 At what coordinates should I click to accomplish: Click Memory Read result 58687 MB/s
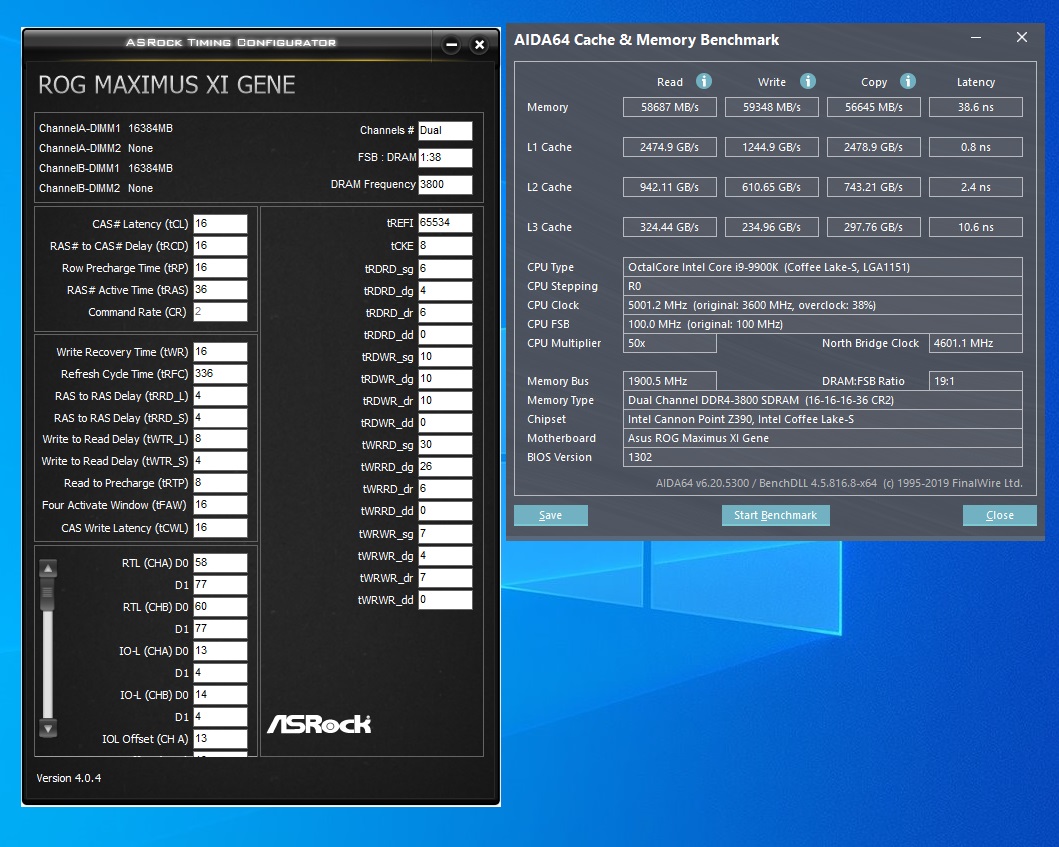click(669, 107)
